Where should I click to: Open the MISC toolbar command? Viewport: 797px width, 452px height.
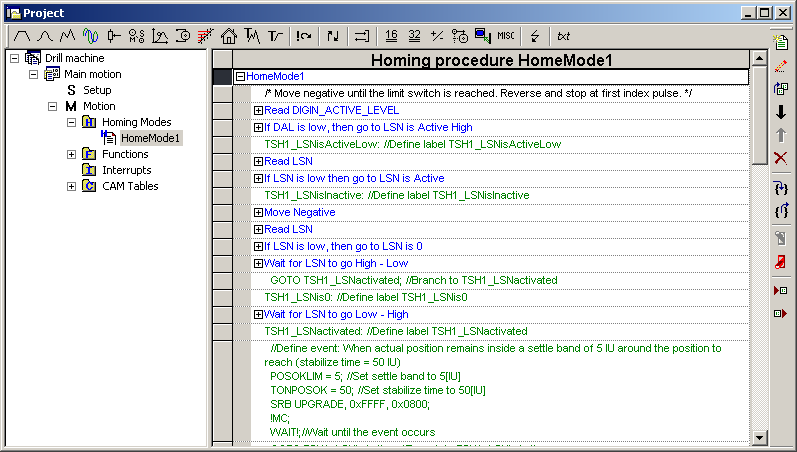pyautogui.click(x=507, y=36)
